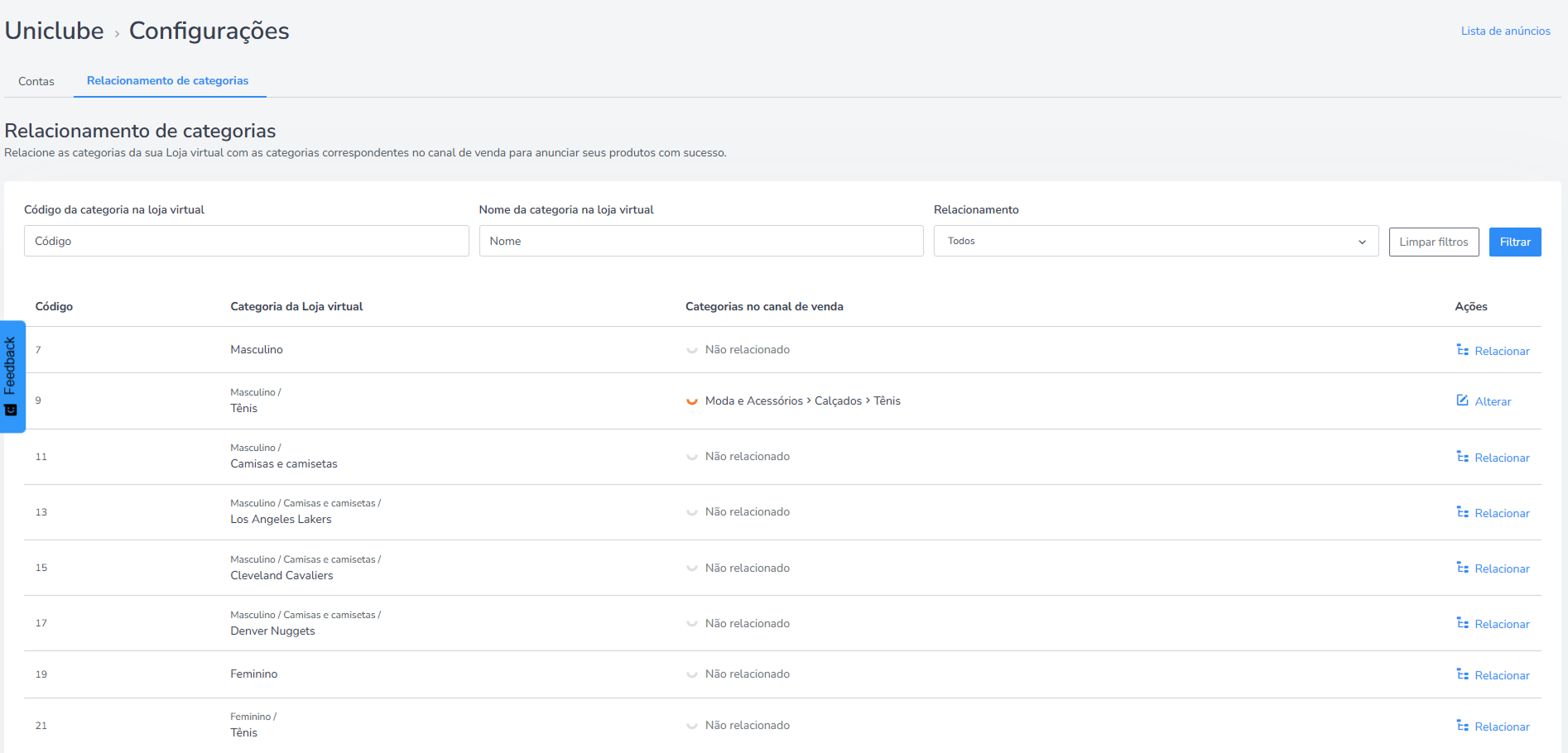Click the status chevron icon in Feminino row
Image resolution: width=1568 pixels, height=753 pixels.
point(692,674)
